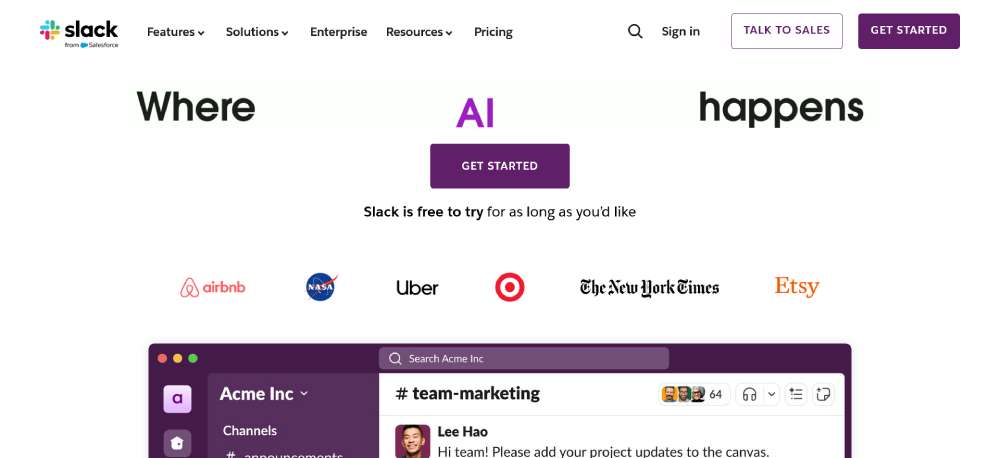Click the Slack logo
Image resolution: width=1000 pixels, height=458 pixels.
tap(79, 32)
